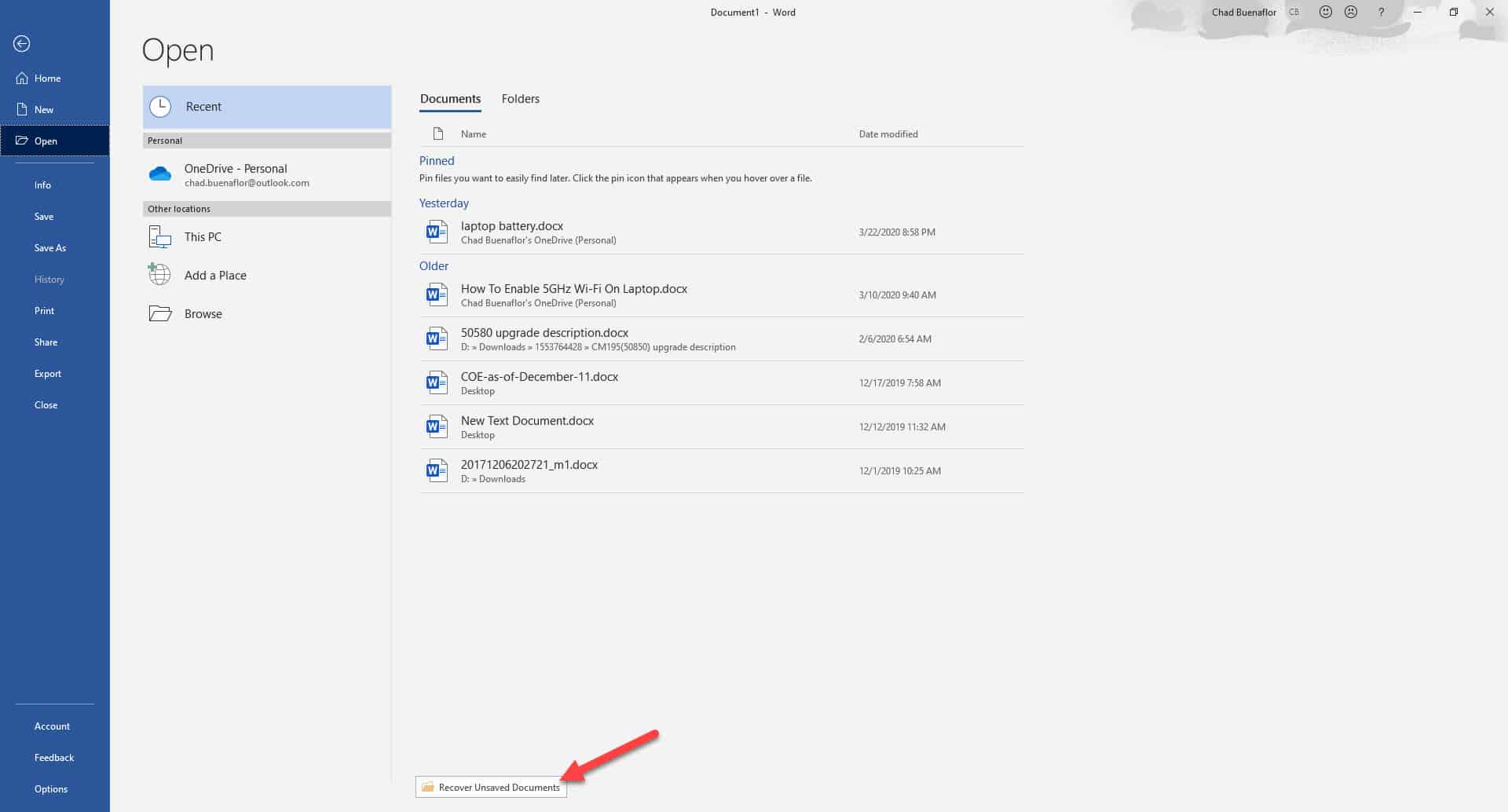This screenshot has height=812, width=1508.
Task: Select OneDrive - Personal location
Action: coord(267,174)
